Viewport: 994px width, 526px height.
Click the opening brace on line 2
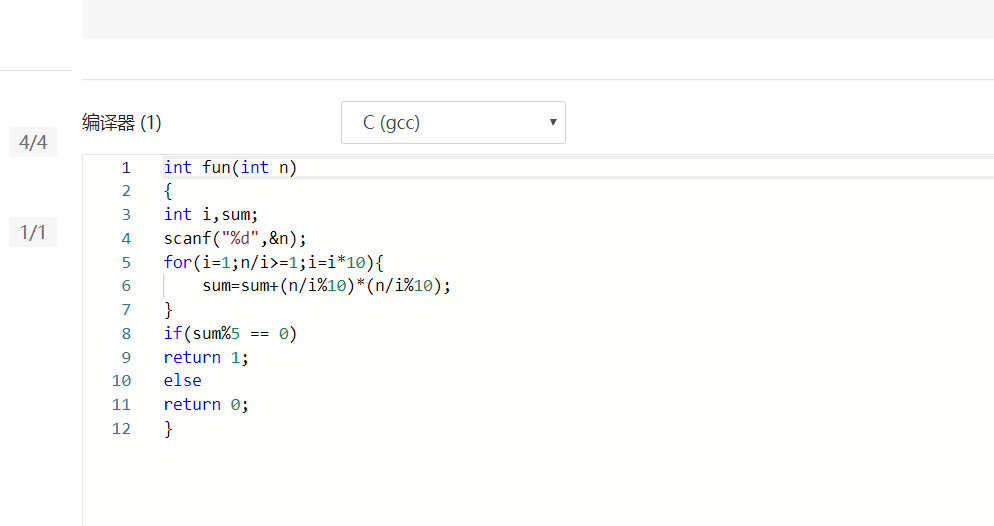coord(168,191)
